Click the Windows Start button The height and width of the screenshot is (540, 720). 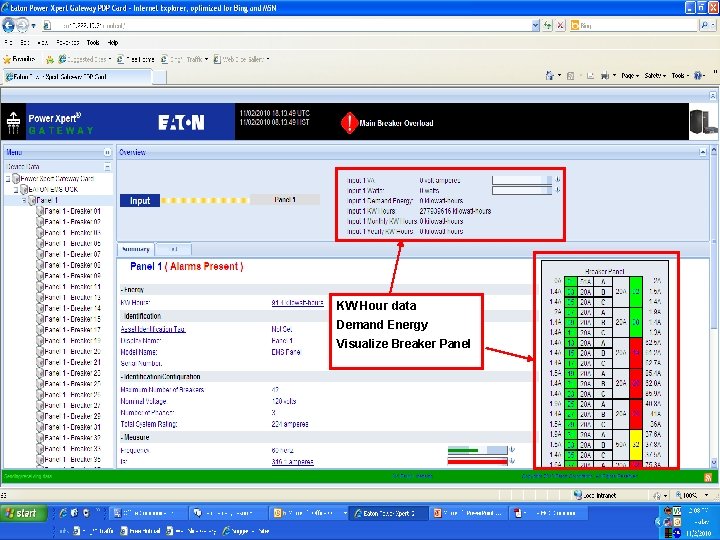point(23,513)
